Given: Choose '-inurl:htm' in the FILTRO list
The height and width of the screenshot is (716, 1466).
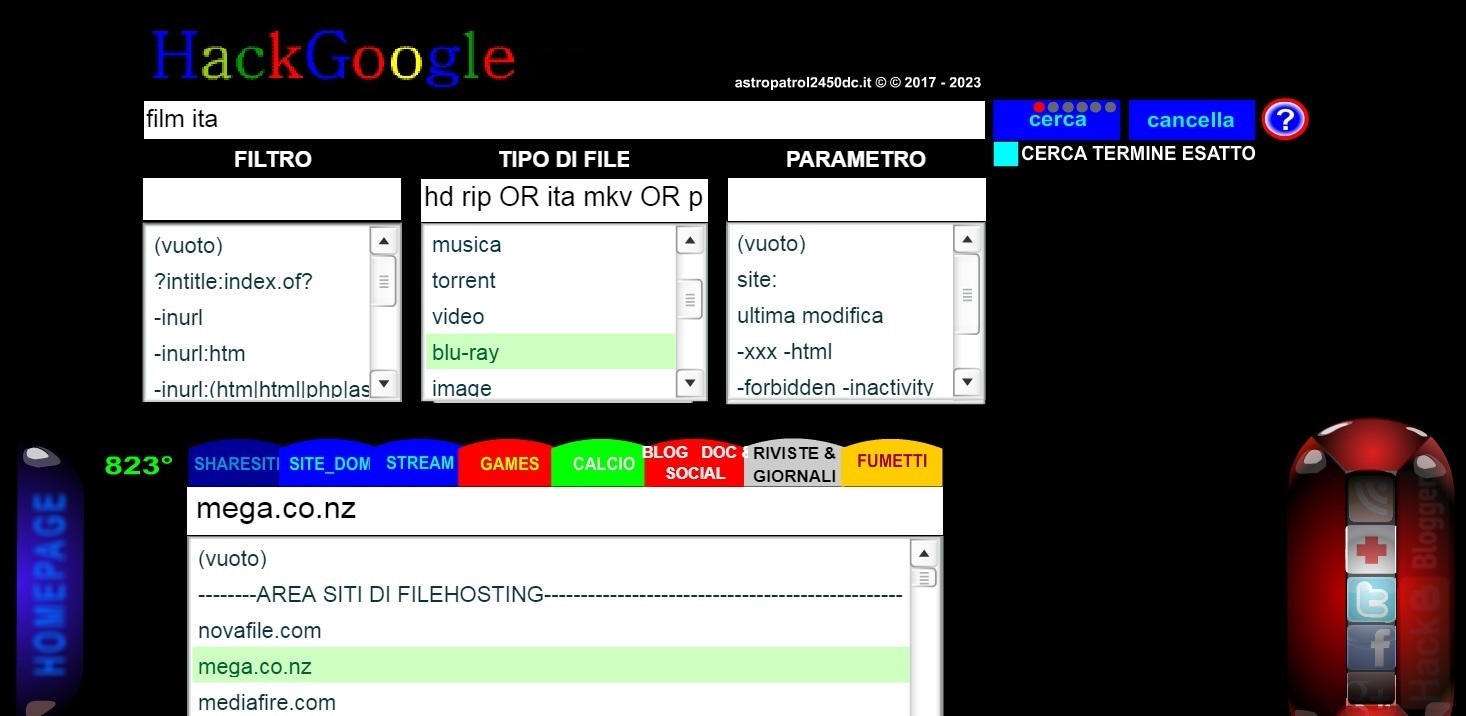Looking at the screenshot, I should click(x=260, y=354).
